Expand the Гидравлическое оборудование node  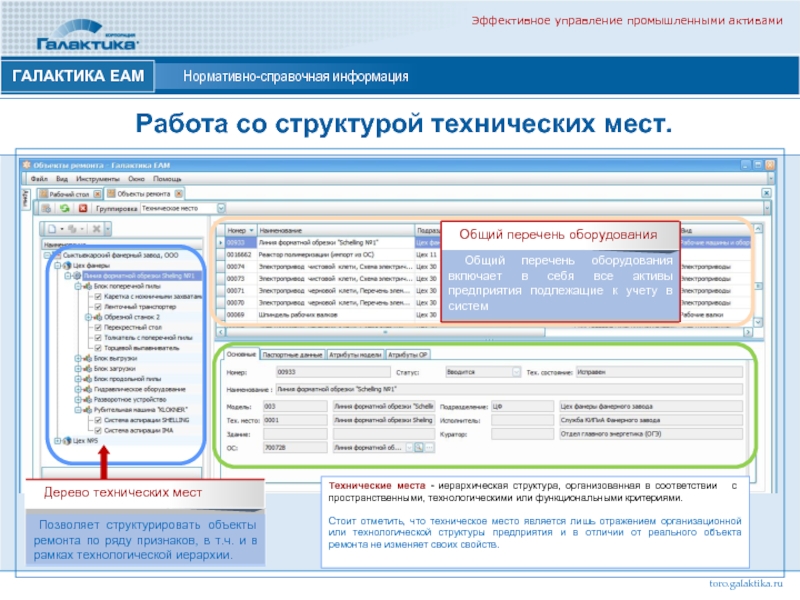click(x=78, y=389)
